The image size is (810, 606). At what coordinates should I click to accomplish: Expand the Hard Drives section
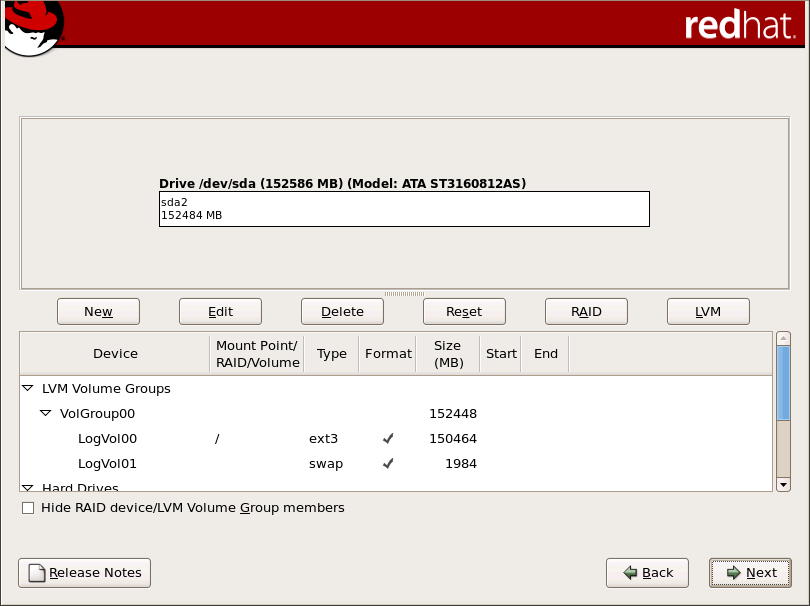27,487
